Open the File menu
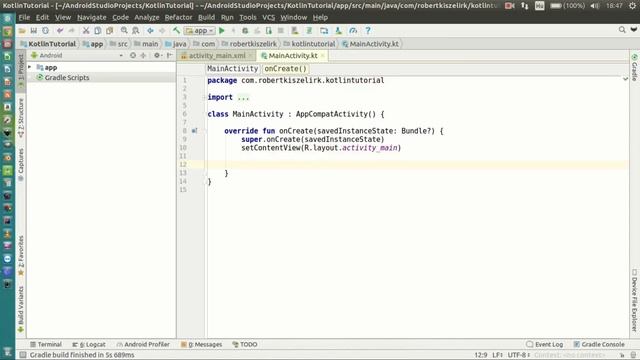The image size is (640, 360). [x=24, y=18]
